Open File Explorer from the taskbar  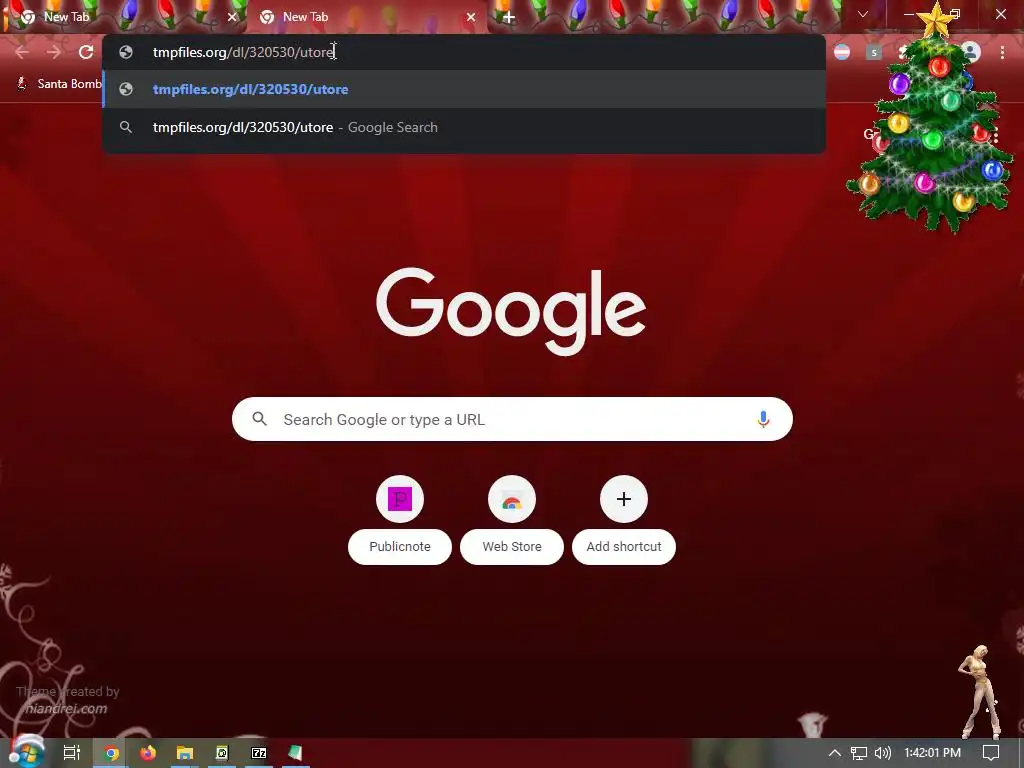point(185,753)
